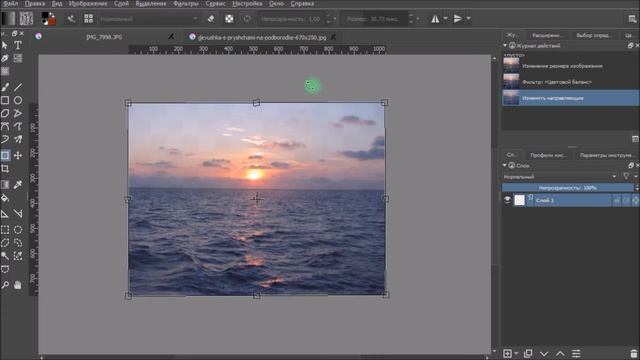
Task: Select the Calligraphy pen tool
Action: click(x=5, y=58)
